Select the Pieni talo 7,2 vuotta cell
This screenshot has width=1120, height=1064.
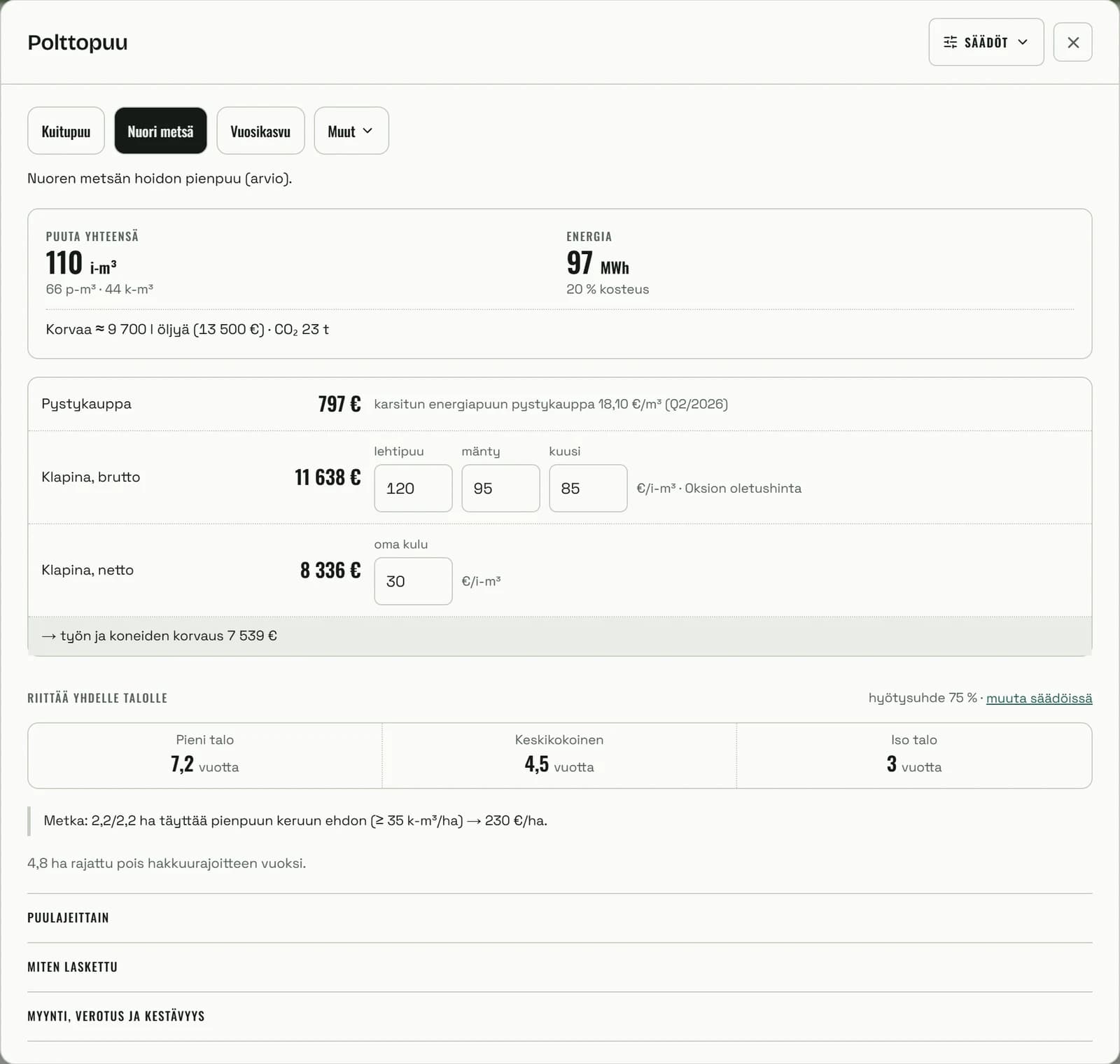205,755
